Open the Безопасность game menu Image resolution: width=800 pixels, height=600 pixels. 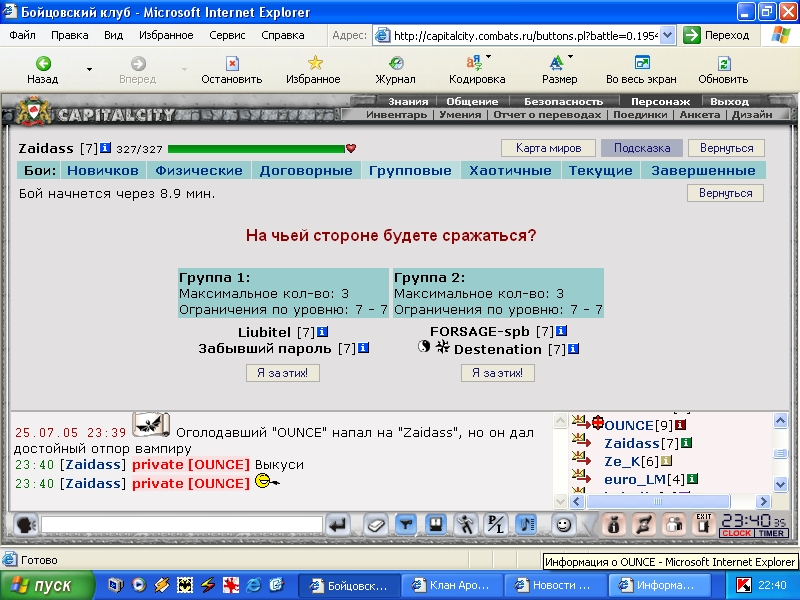click(x=563, y=102)
